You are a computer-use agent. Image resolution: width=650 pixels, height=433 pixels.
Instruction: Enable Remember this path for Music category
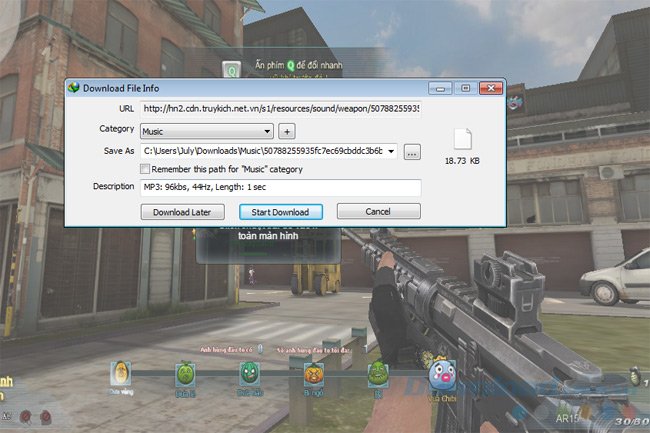pyautogui.click(x=146, y=169)
